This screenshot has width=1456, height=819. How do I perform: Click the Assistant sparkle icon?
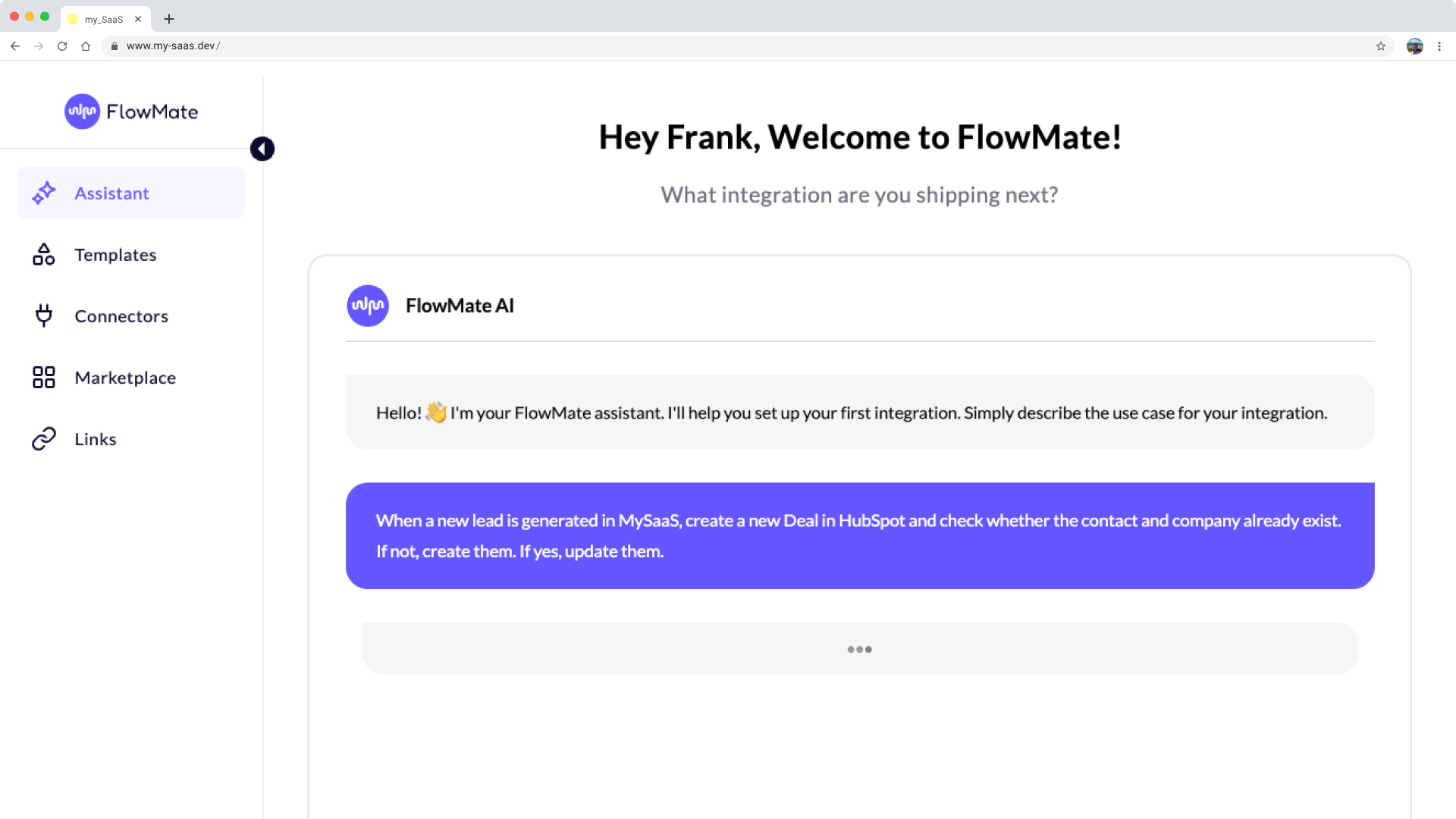pyautogui.click(x=44, y=193)
